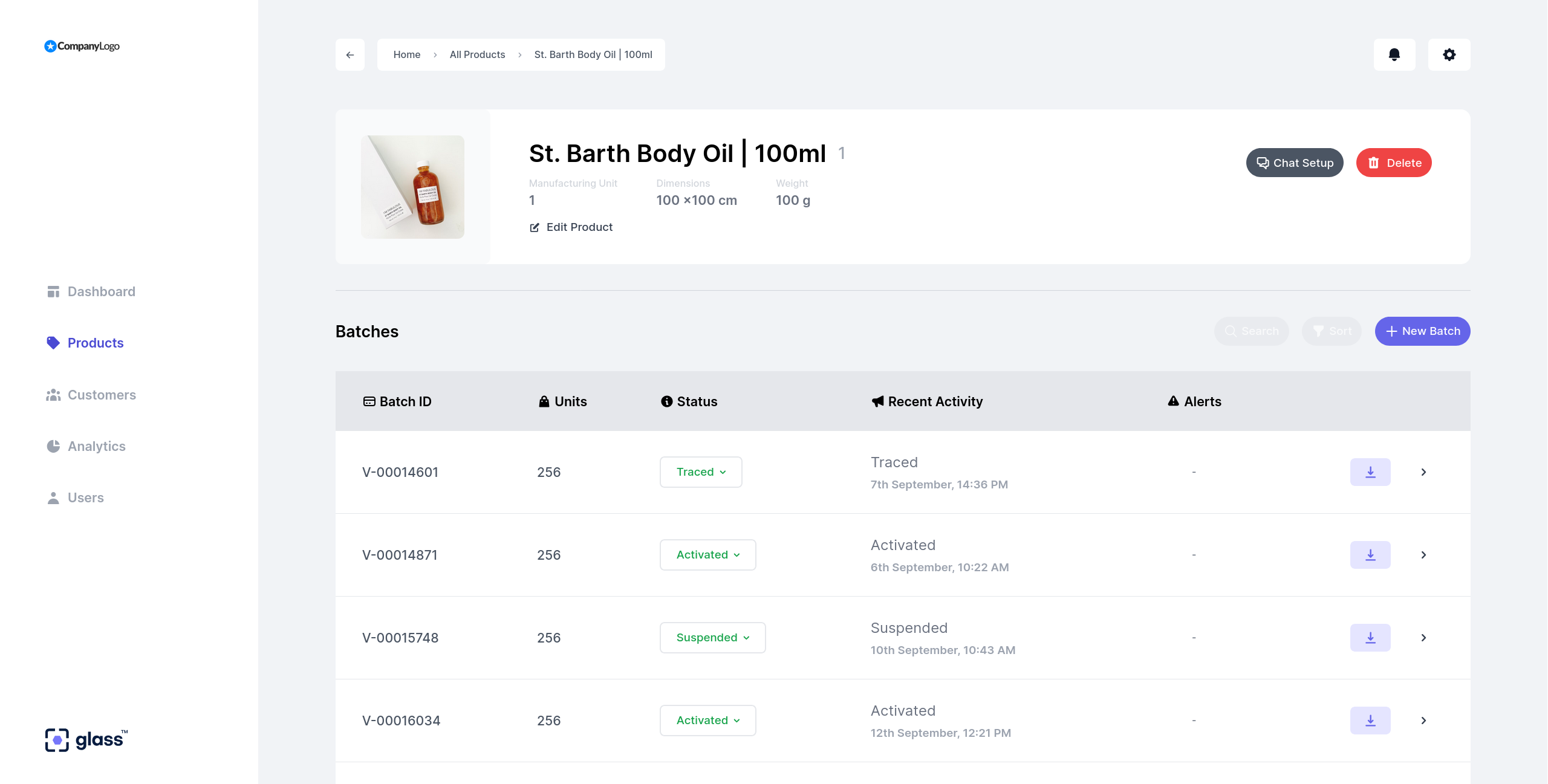Open the Dashboard from the sidebar
This screenshot has height=784, width=1548.
coord(101,291)
